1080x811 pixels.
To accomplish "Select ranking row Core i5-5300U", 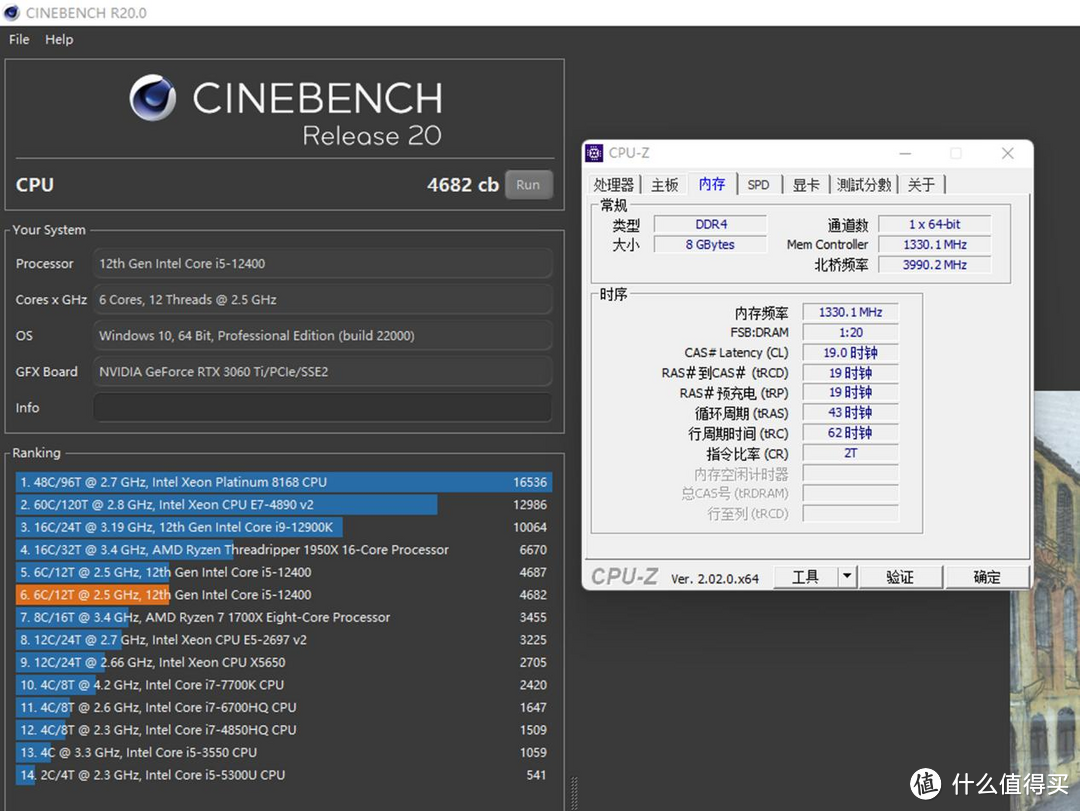I will [284, 774].
